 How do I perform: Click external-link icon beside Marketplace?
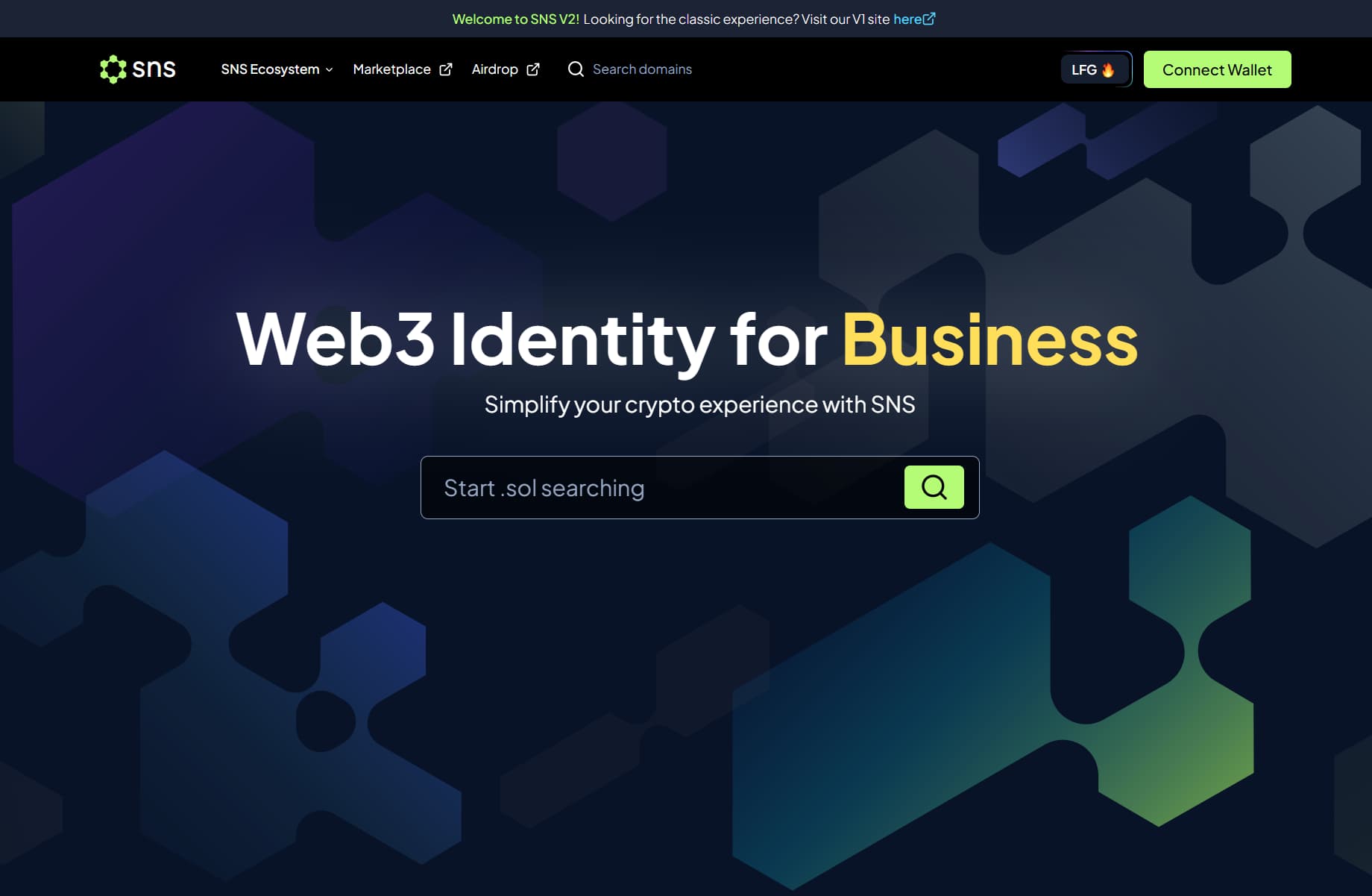446,69
